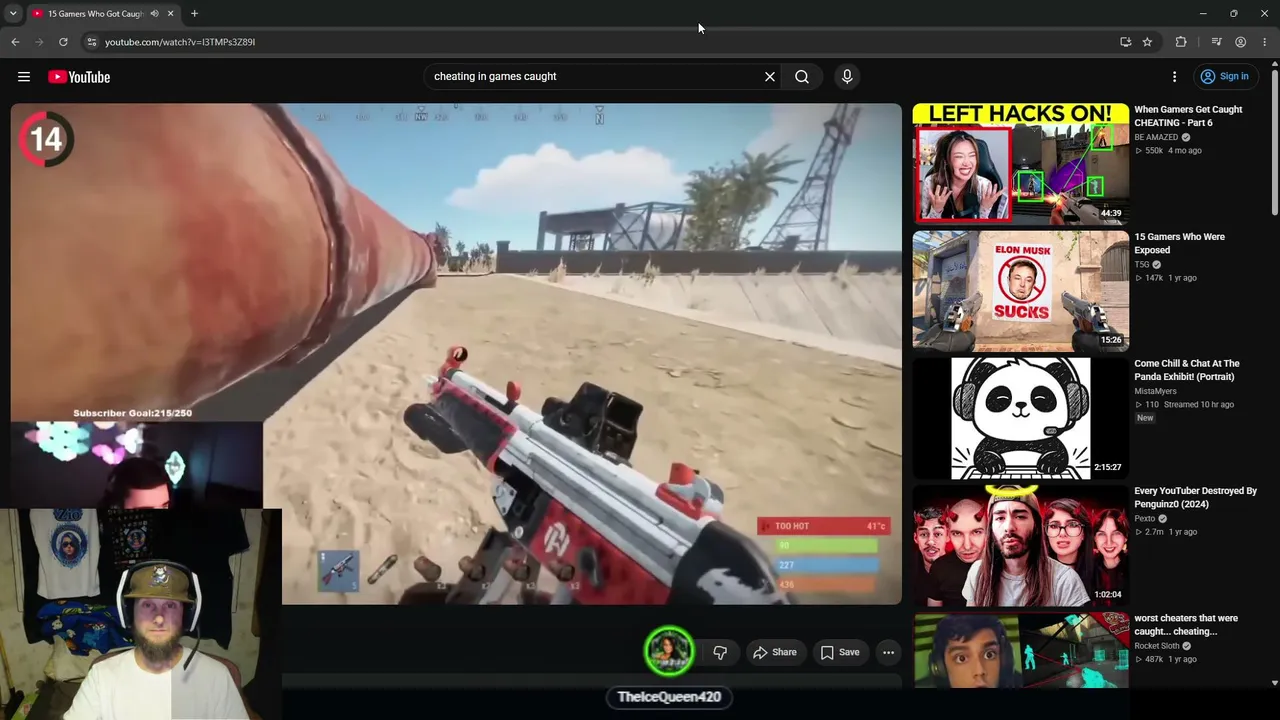Viewport: 1280px width, 720px height.
Task: Bookmark this page with the star
Action: coord(1147,42)
